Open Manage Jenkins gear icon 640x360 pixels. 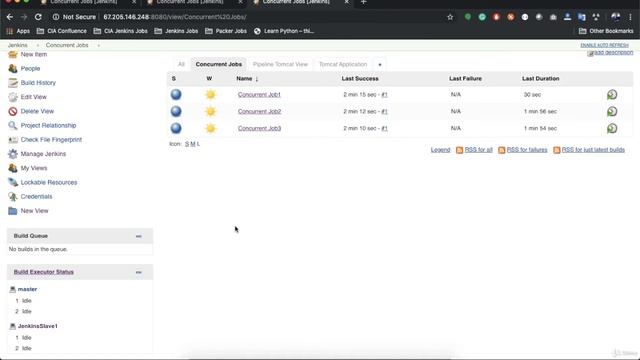point(13,154)
